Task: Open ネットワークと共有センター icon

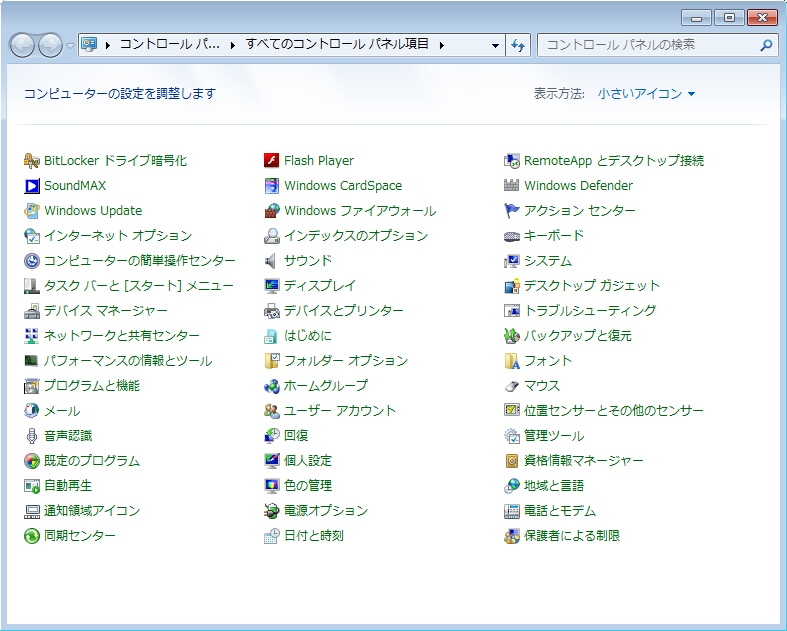Action: (x=31, y=335)
